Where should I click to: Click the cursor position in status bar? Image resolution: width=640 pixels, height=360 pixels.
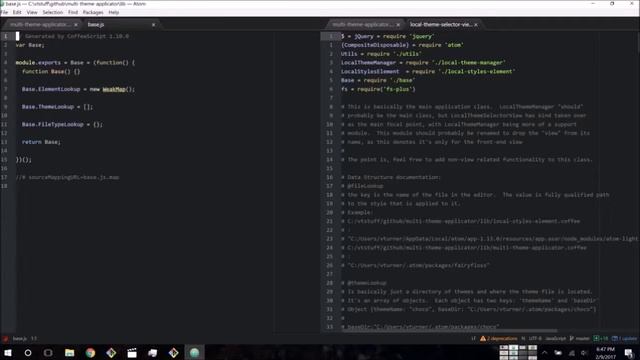33,338
